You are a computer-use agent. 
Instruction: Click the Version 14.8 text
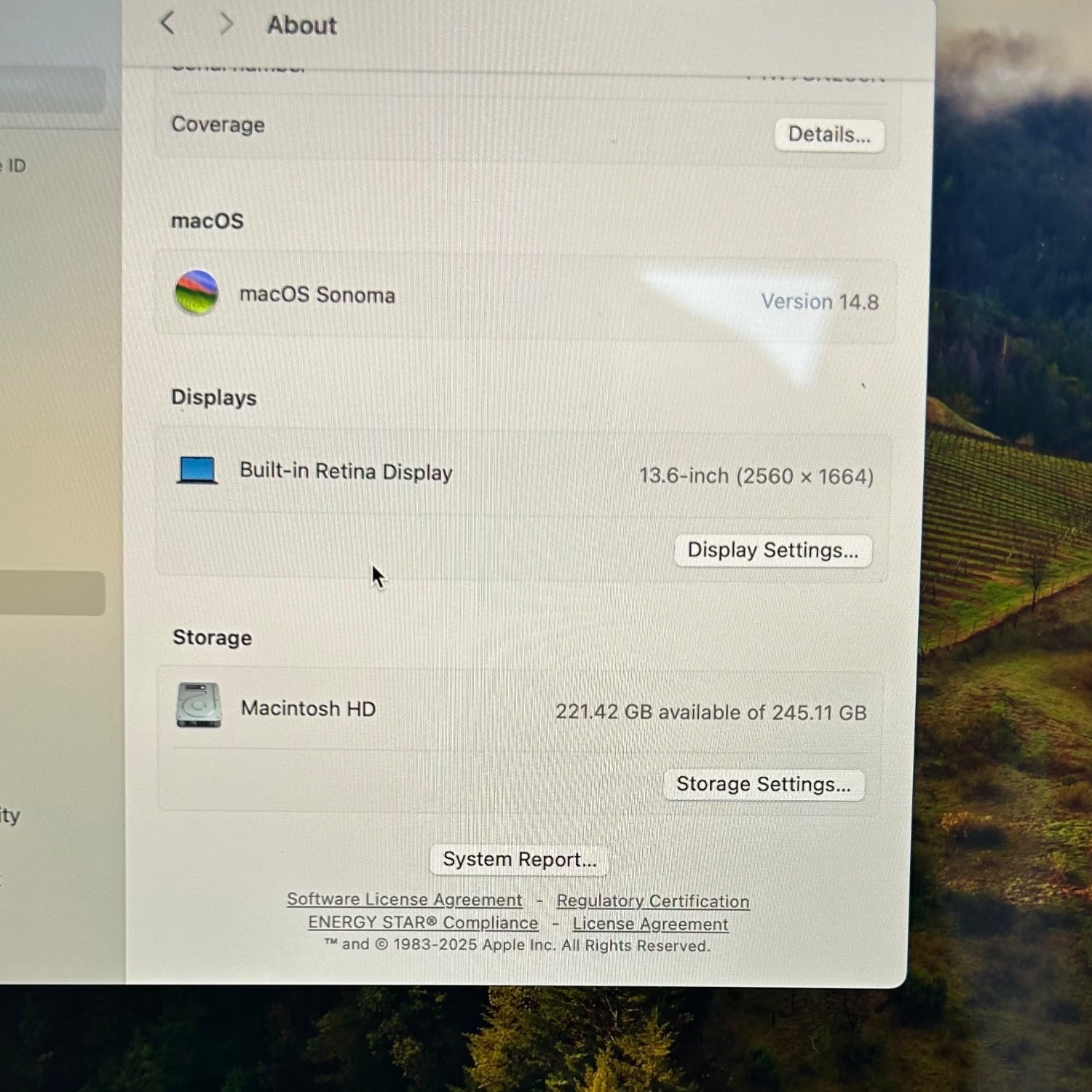820,302
